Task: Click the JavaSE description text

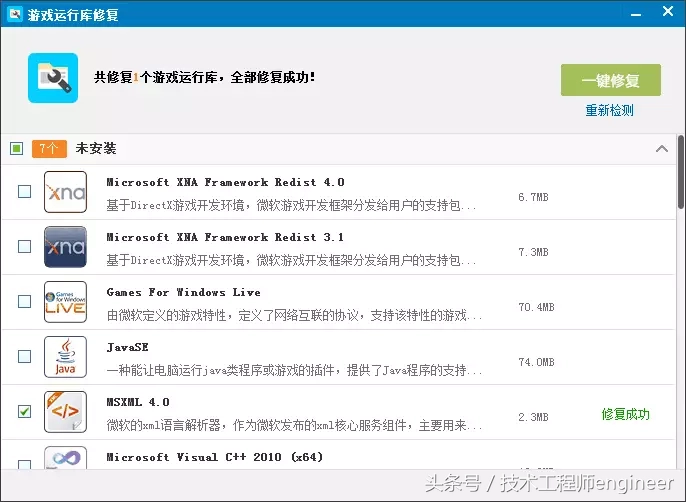Action: pyautogui.click(x=294, y=371)
